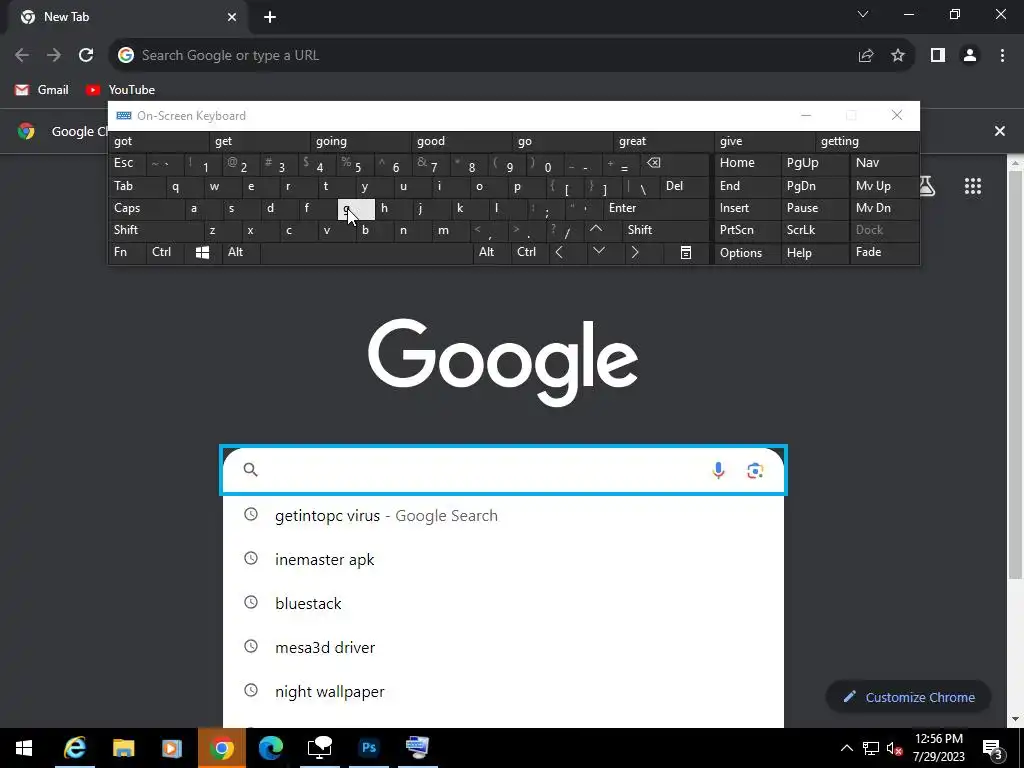
Task: Click the Windows logo key on the keyboard
Action: pyautogui.click(x=202, y=253)
